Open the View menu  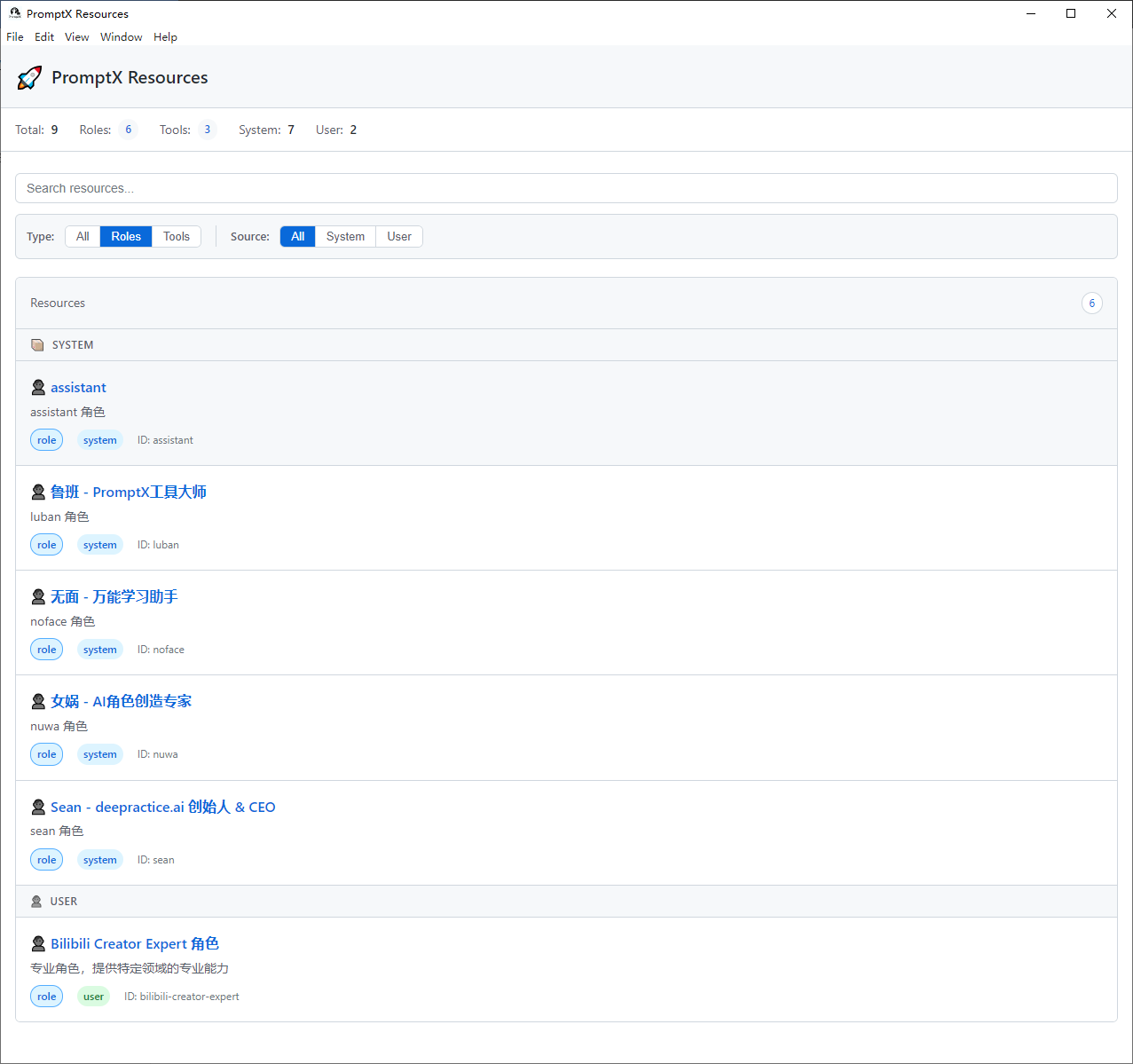[77, 37]
